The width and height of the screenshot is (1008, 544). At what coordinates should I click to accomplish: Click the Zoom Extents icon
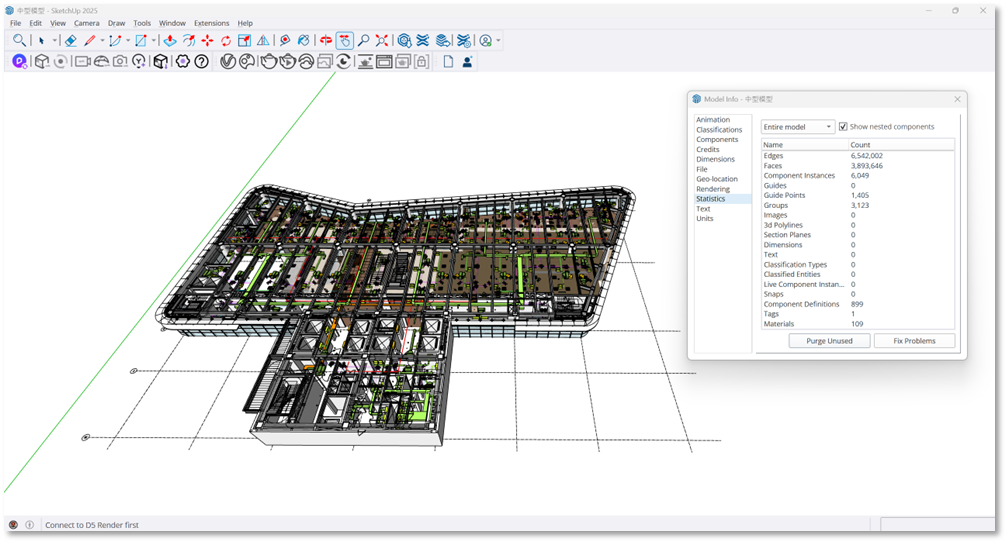(x=382, y=41)
